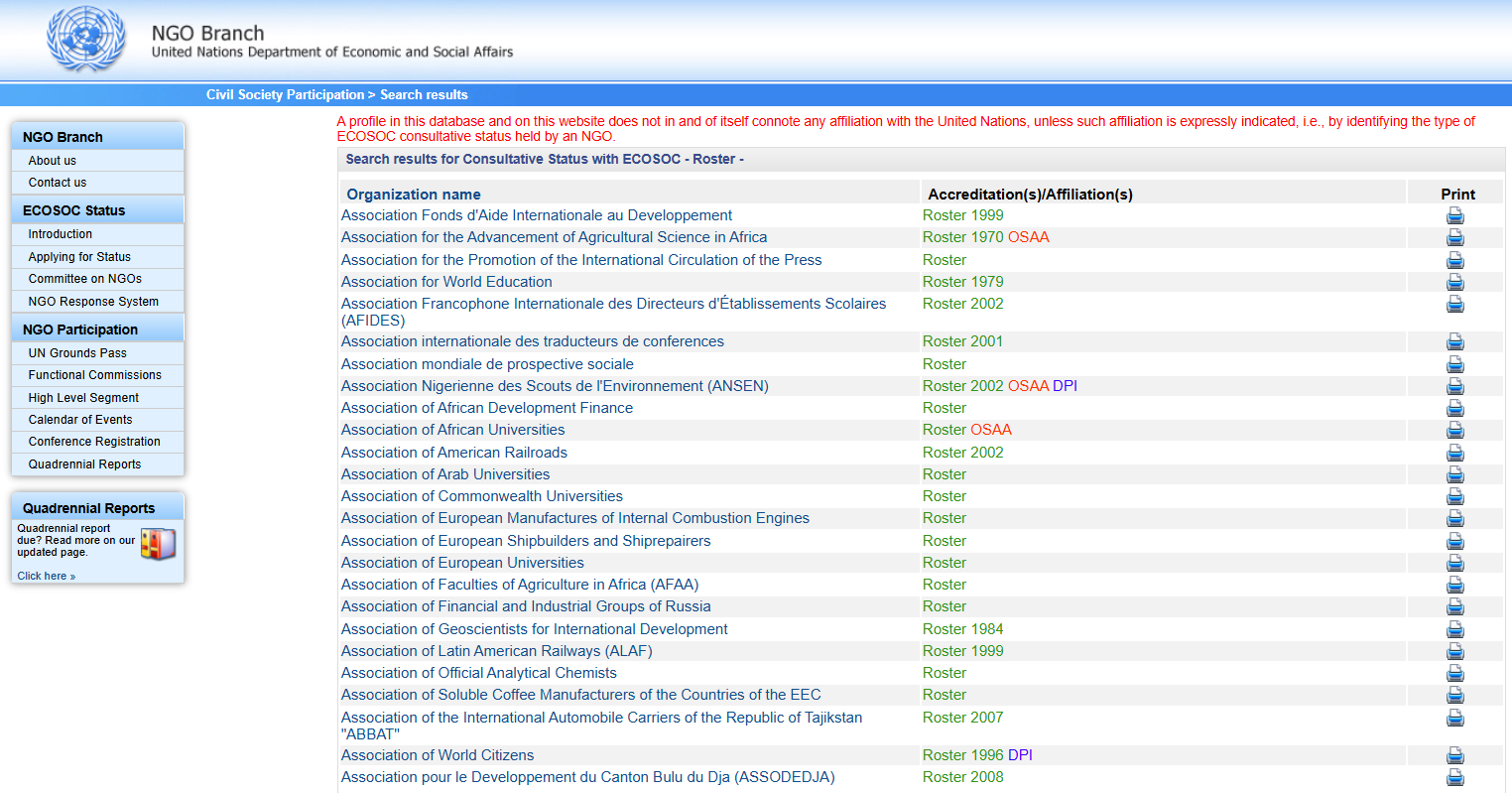Click the United Nations emblem logo
The height and width of the screenshot is (793, 1512).
click(86, 39)
